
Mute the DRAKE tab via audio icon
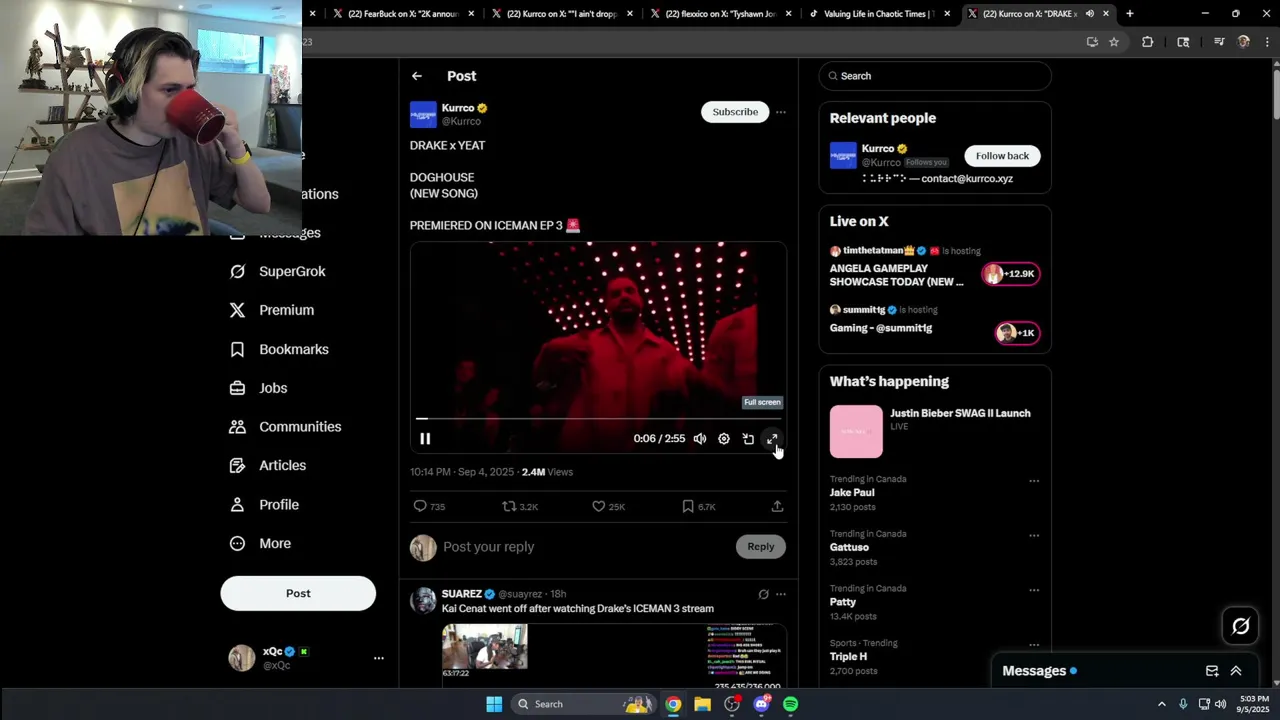click(1089, 14)
